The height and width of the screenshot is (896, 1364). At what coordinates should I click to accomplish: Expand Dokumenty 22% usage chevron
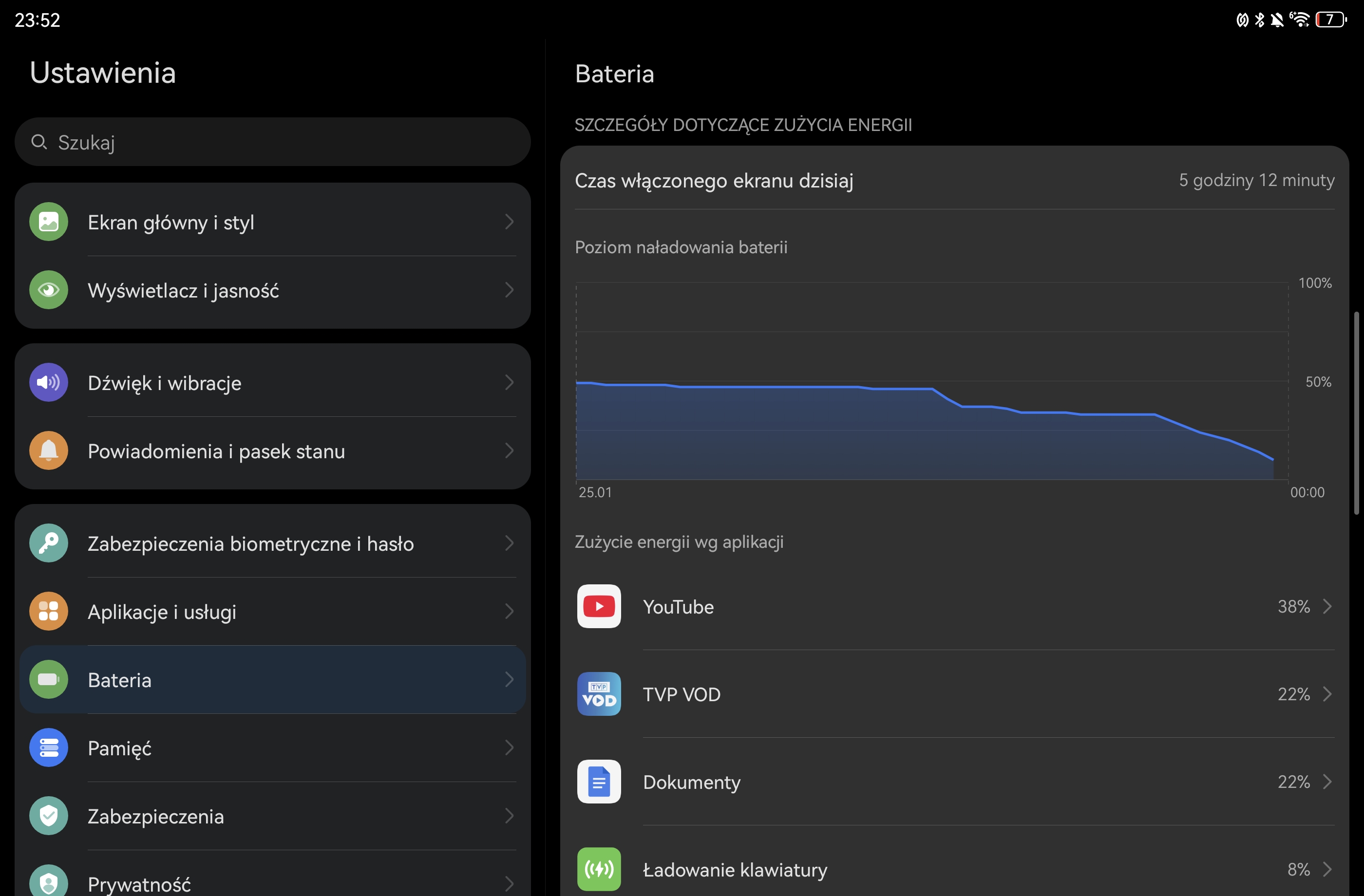click(x=1327, y=782)
